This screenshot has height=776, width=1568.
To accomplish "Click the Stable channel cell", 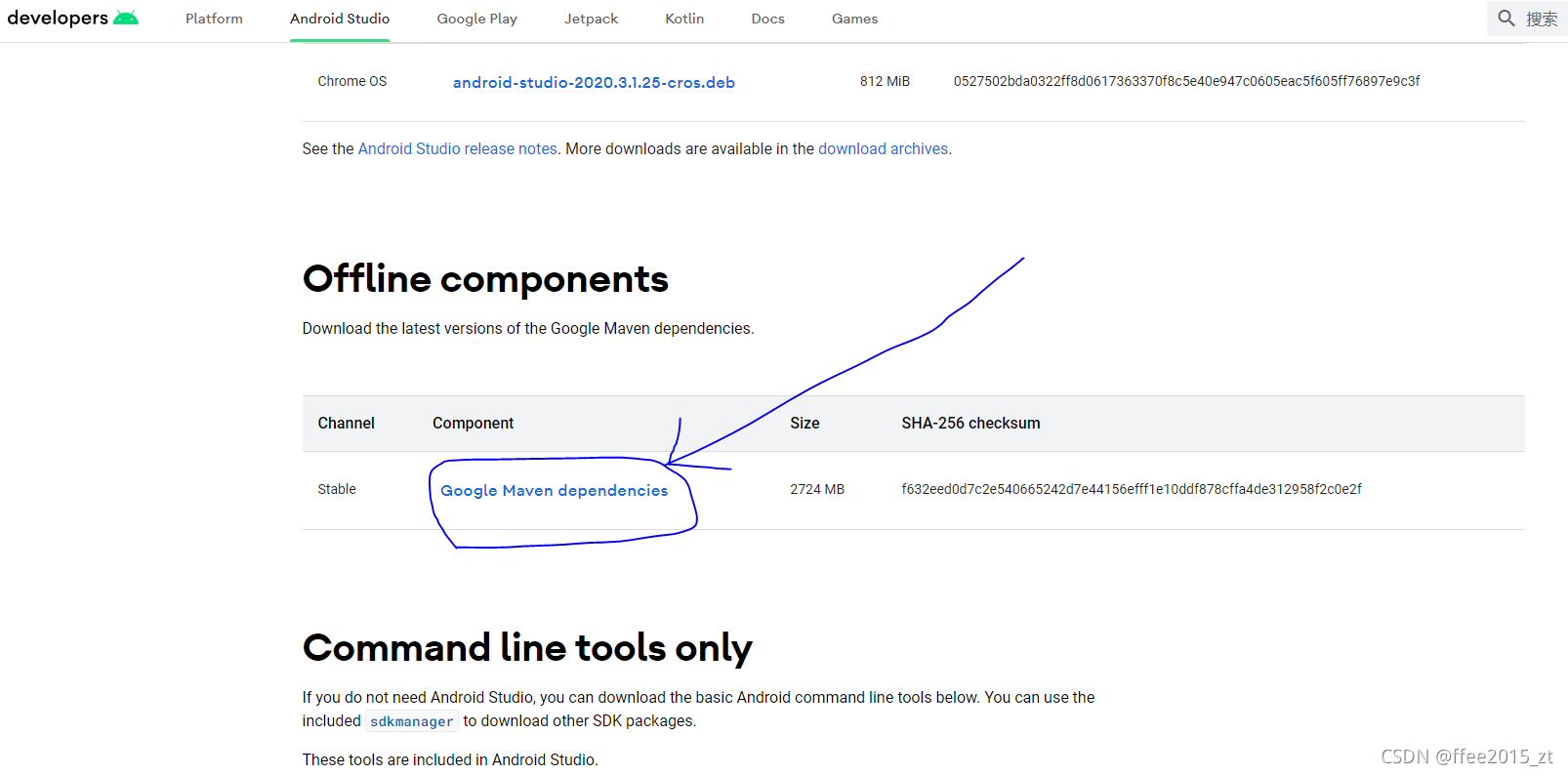I will coord(336,489).
